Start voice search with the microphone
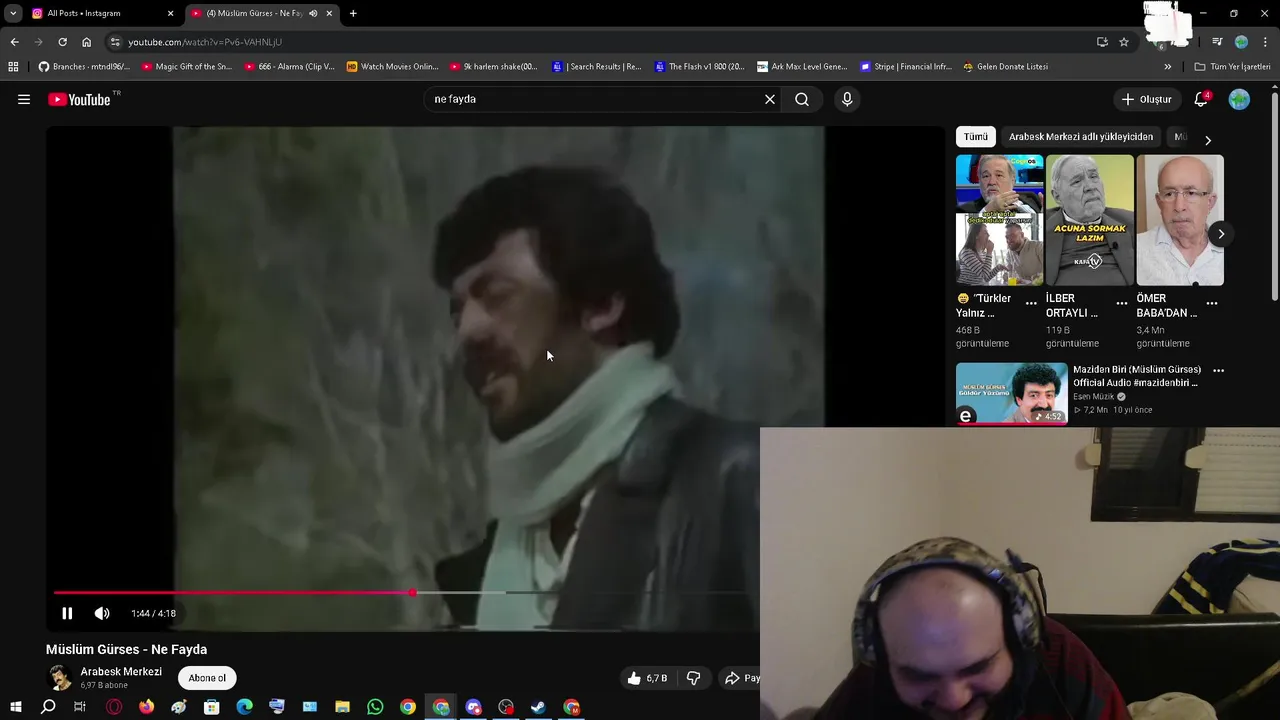Image resolution: width=1280 pixels, height=720 pixels. (x=847, y=99)
